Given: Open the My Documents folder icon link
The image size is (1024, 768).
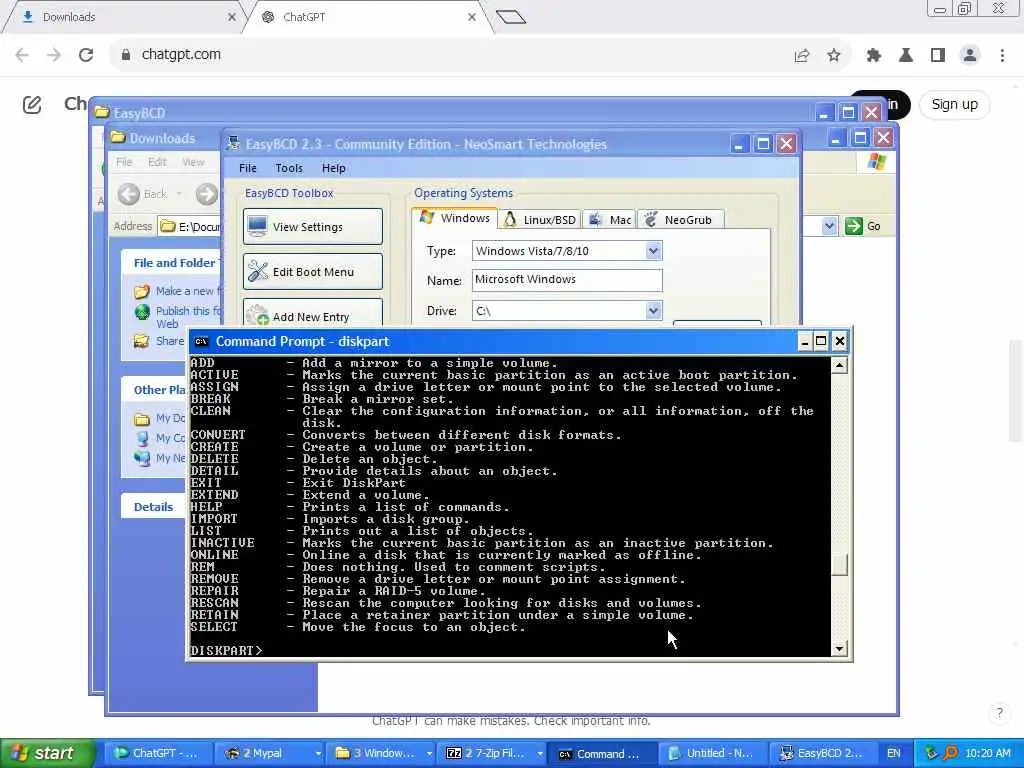Looking at the screenshot, I should [142, 419].
